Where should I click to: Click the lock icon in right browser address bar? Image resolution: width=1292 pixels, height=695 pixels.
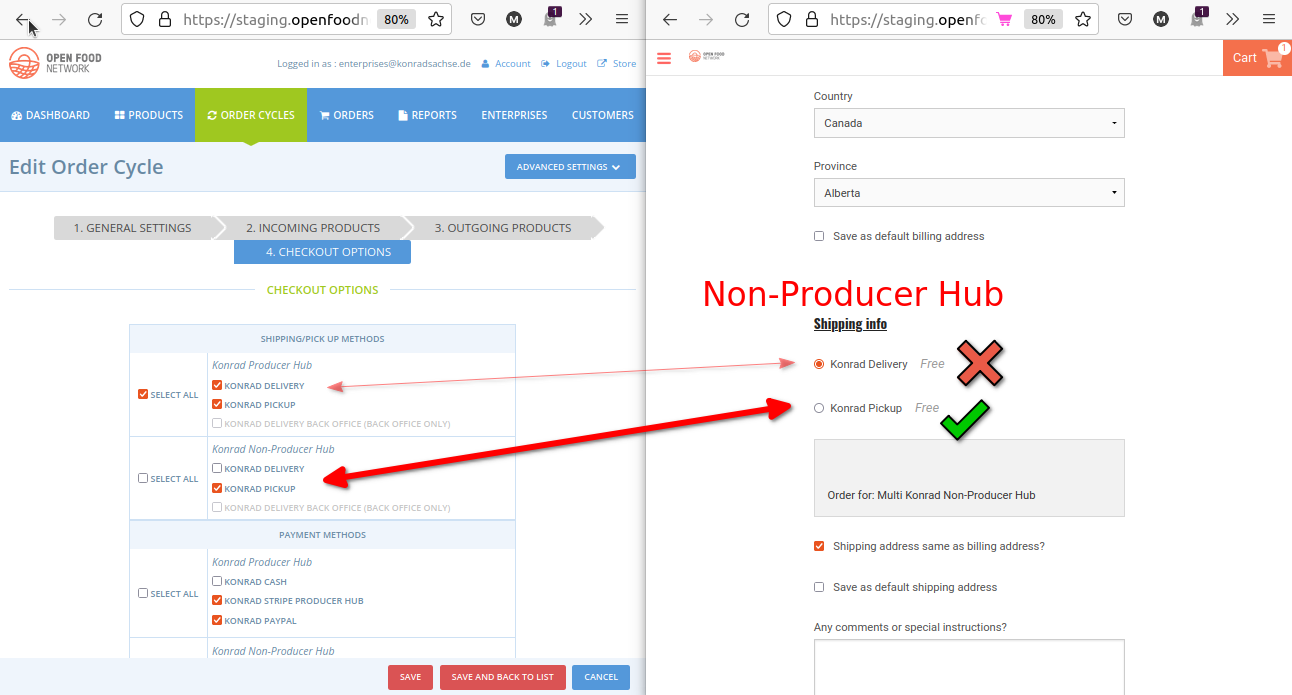812,19
